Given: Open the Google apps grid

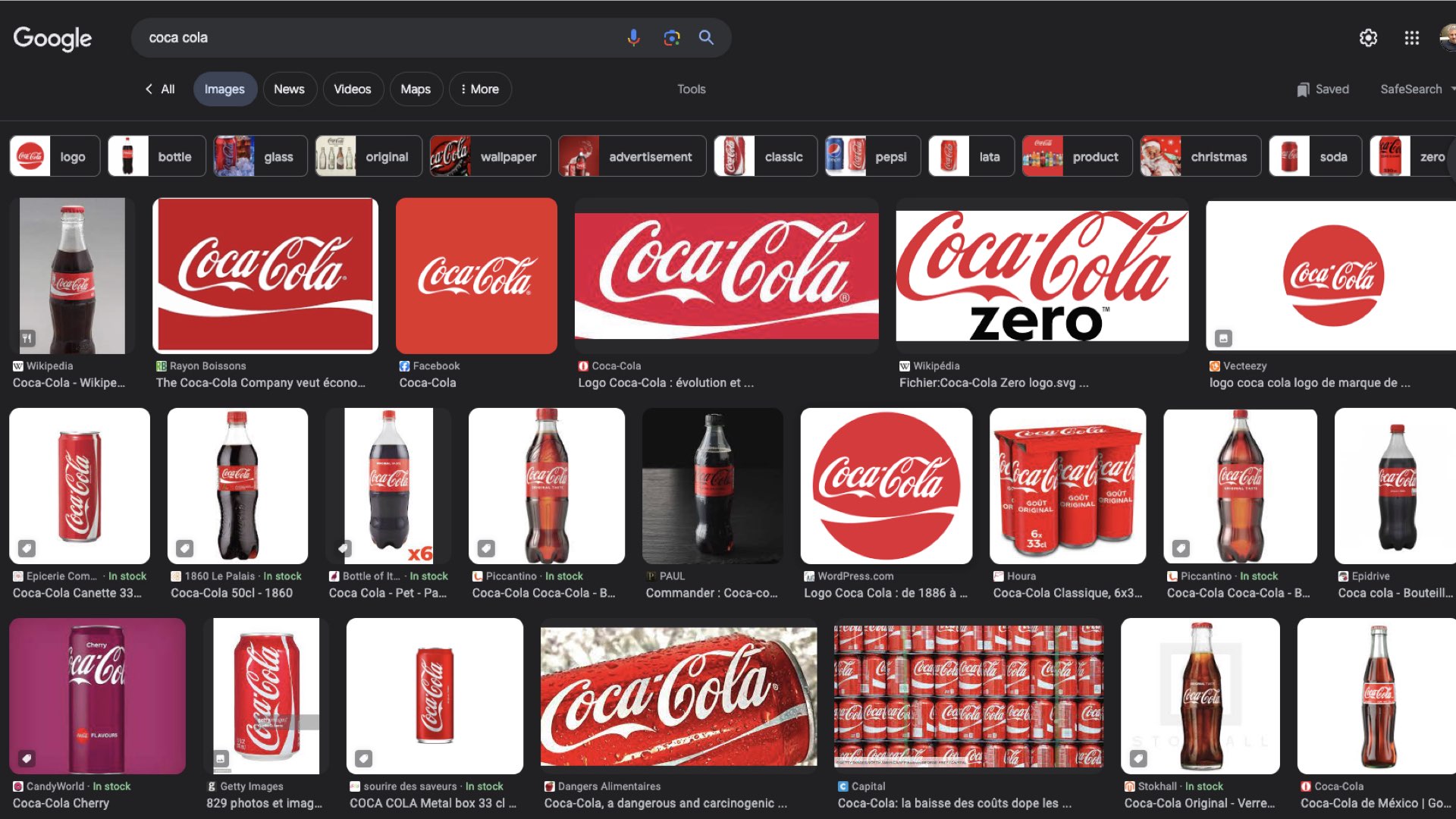Looking at the screenshot, I should pos(1411,38).
